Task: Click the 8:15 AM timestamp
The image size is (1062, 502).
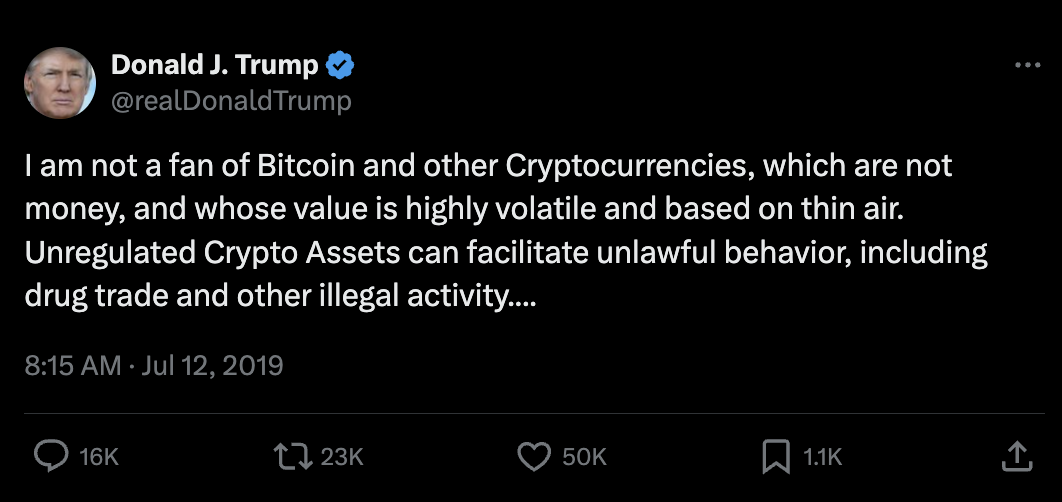Action: (x=72, y=366)
